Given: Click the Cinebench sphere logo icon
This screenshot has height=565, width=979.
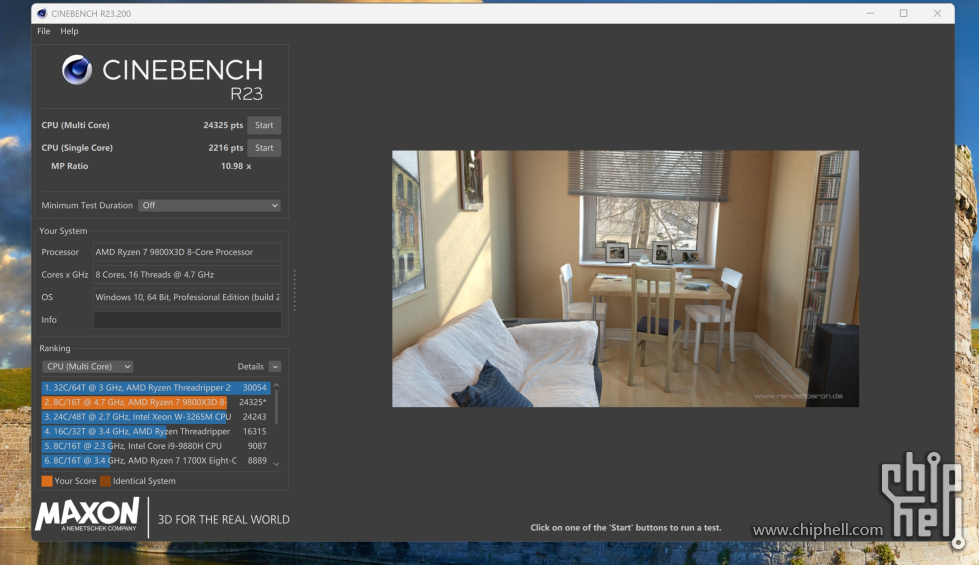Looking at the screenshot, I should pyautogui.click(x=77, y=70).
